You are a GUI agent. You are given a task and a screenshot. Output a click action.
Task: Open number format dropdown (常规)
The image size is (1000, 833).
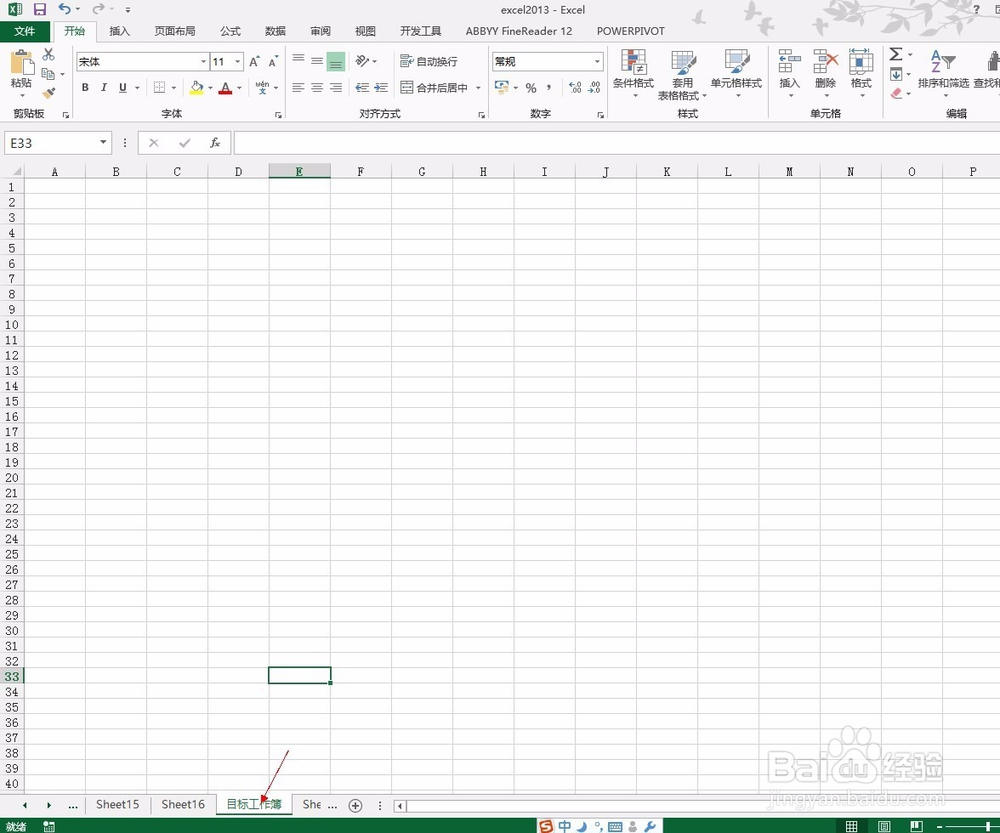(x=598, y=62)
